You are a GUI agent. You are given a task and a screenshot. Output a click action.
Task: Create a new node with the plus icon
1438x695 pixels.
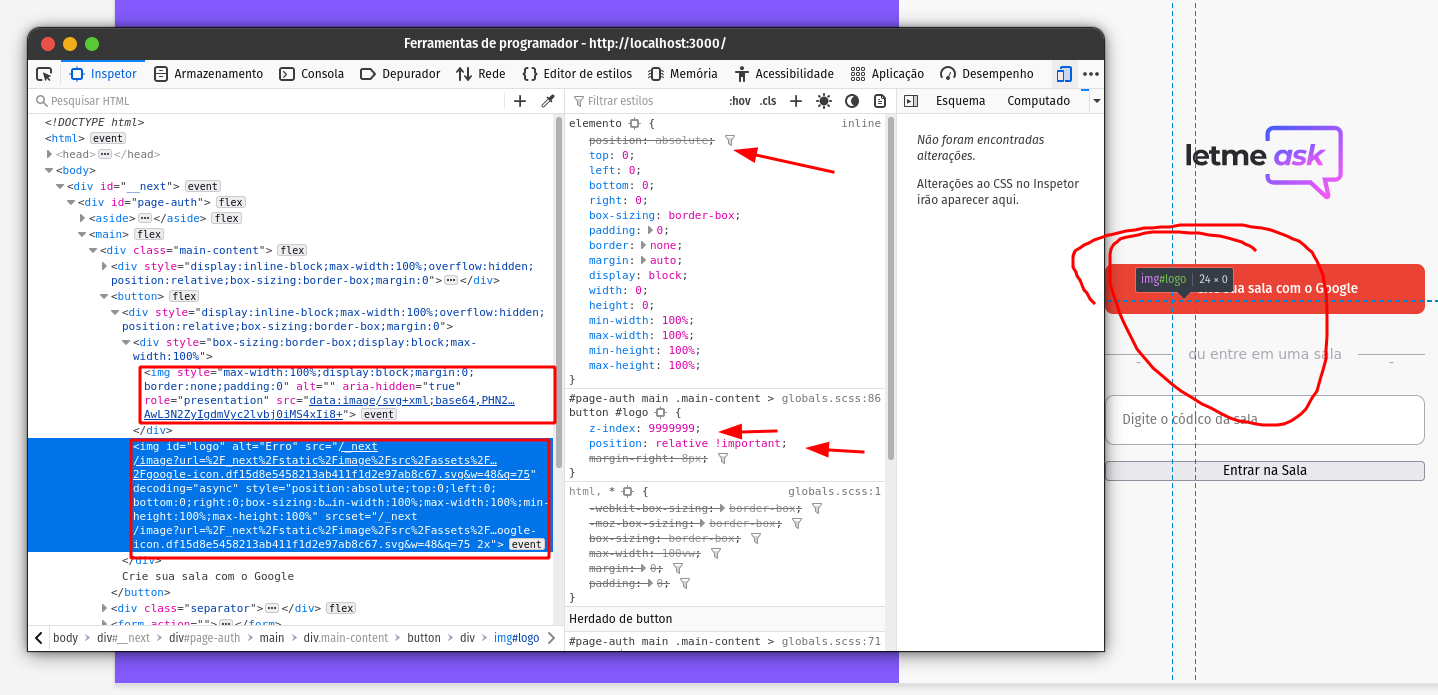pos(520,101)
